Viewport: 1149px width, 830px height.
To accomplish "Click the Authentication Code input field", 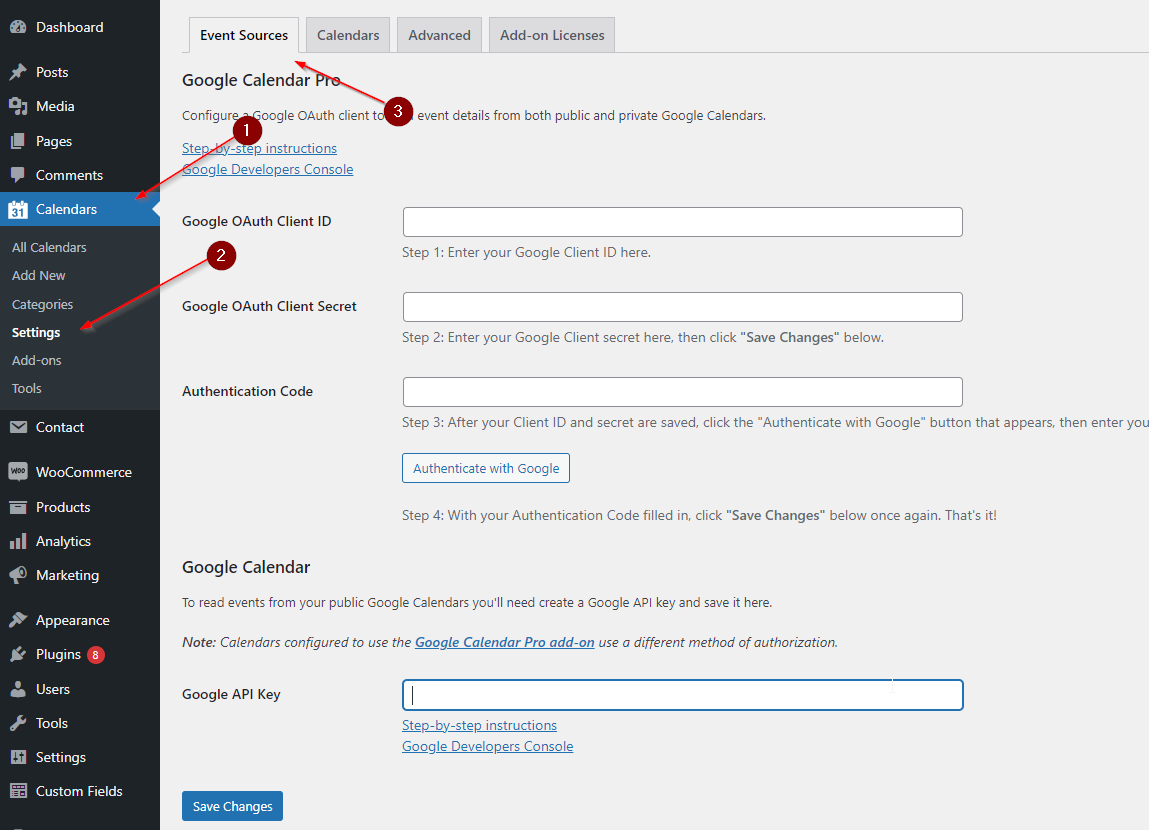I will [x=682, y=392].
